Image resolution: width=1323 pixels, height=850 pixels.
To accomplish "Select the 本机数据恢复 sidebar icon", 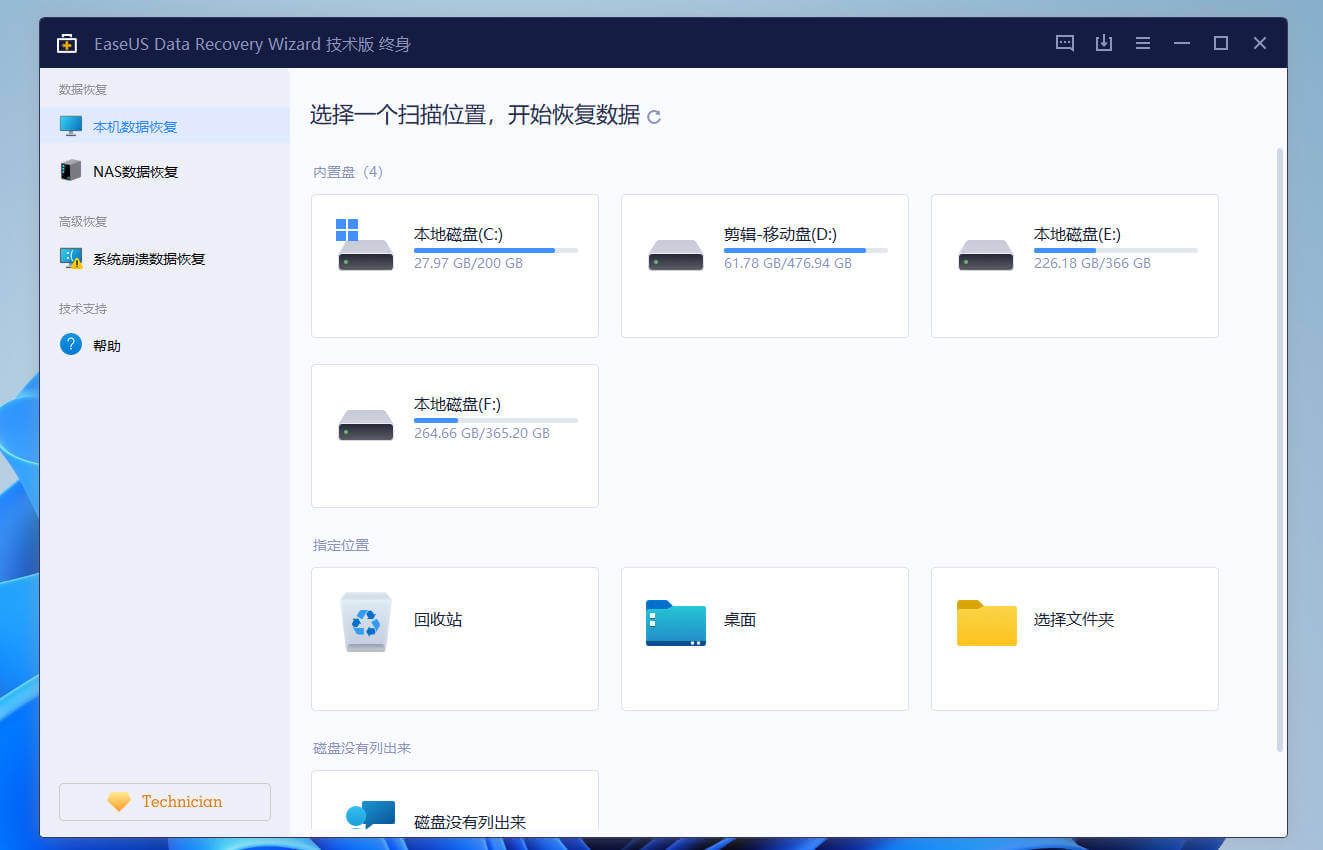I will pyautogui.click(x=70, y=125).
